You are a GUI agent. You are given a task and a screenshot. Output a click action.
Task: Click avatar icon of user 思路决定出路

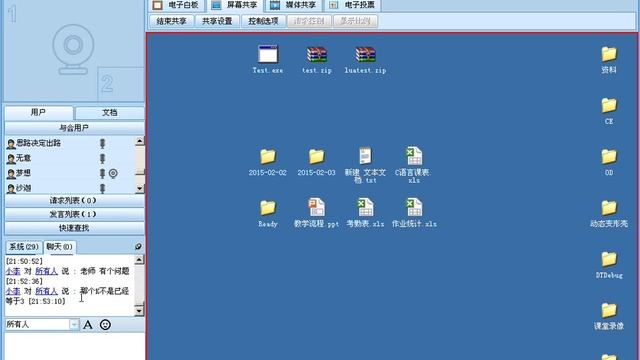point(11,144)
